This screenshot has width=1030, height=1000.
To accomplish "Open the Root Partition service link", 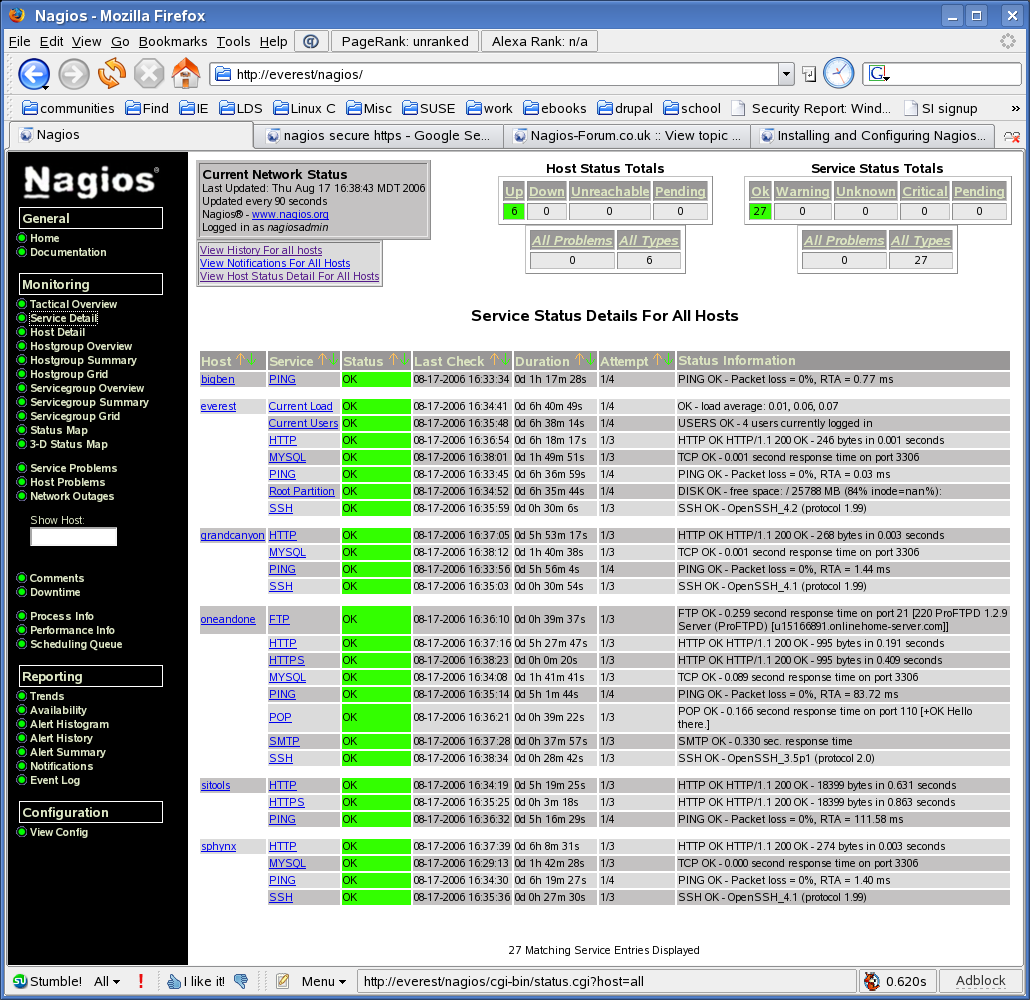I will pyautogui.click(x=302, y=491).
